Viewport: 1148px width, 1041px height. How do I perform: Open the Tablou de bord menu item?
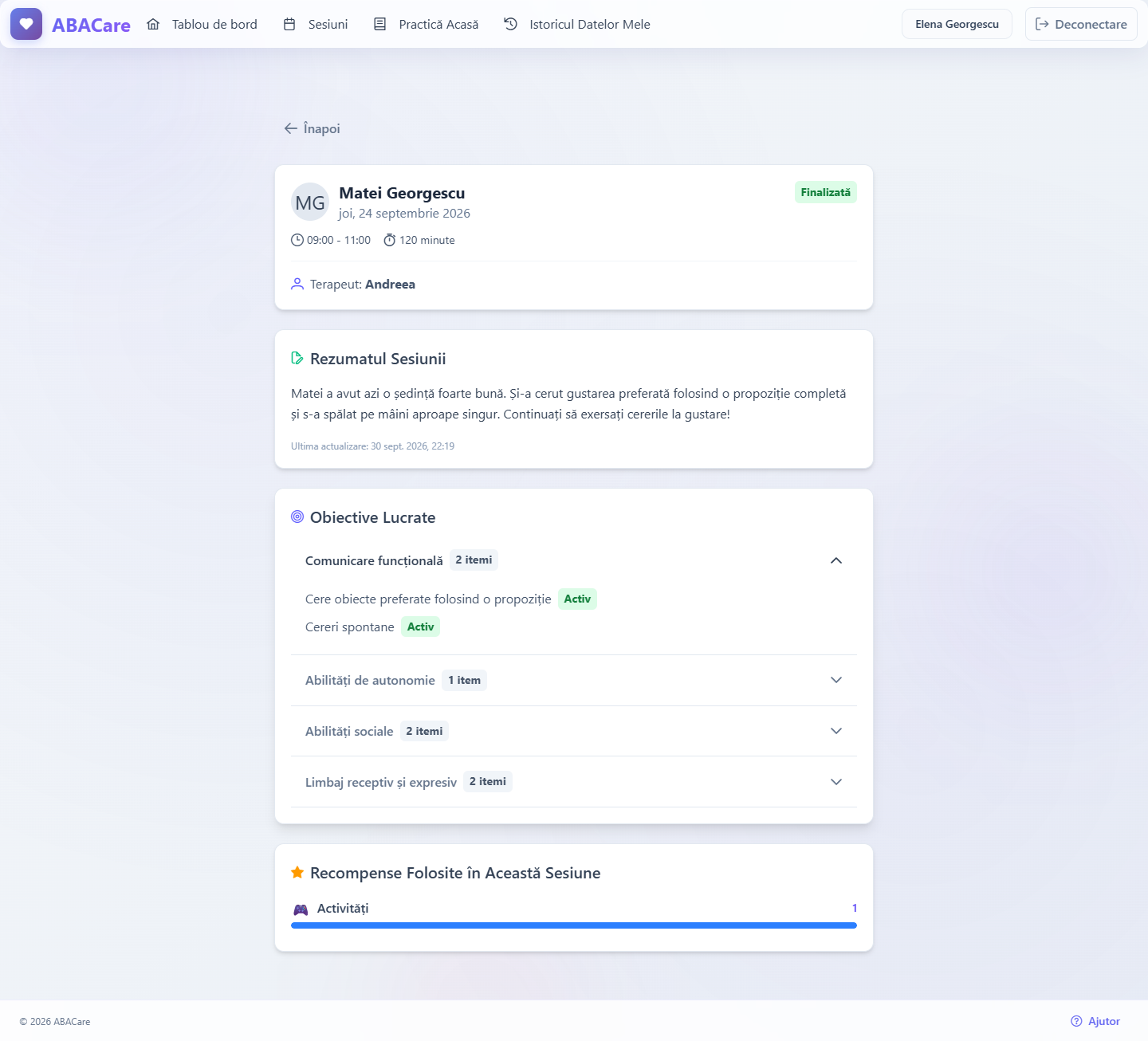(x=202, y=24)
